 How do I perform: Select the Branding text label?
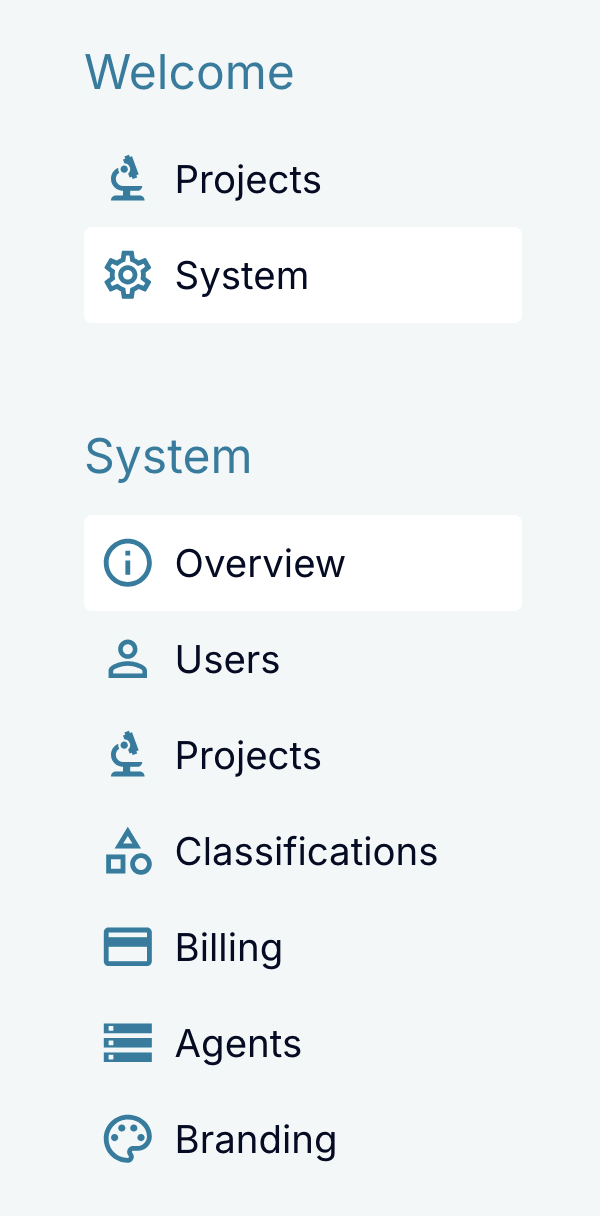256,1140
